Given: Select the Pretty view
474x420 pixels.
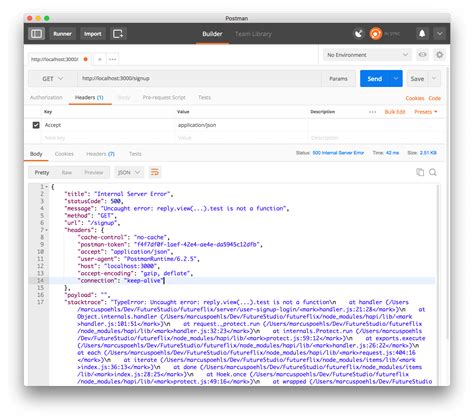Looking at the screenshot, I should point(42,172).
